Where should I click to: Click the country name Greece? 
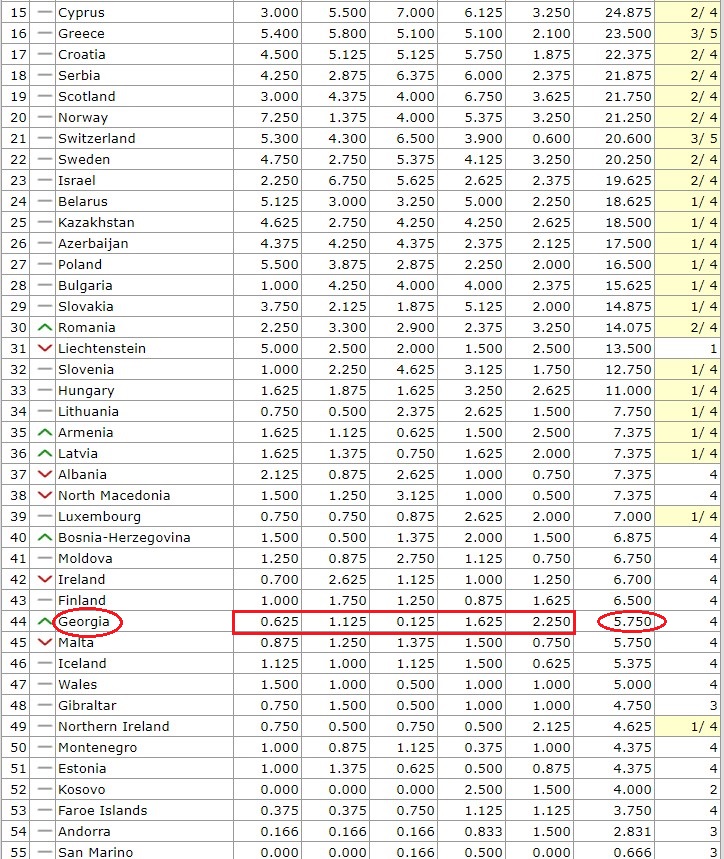pyautogui.click(x=81, y=33)
